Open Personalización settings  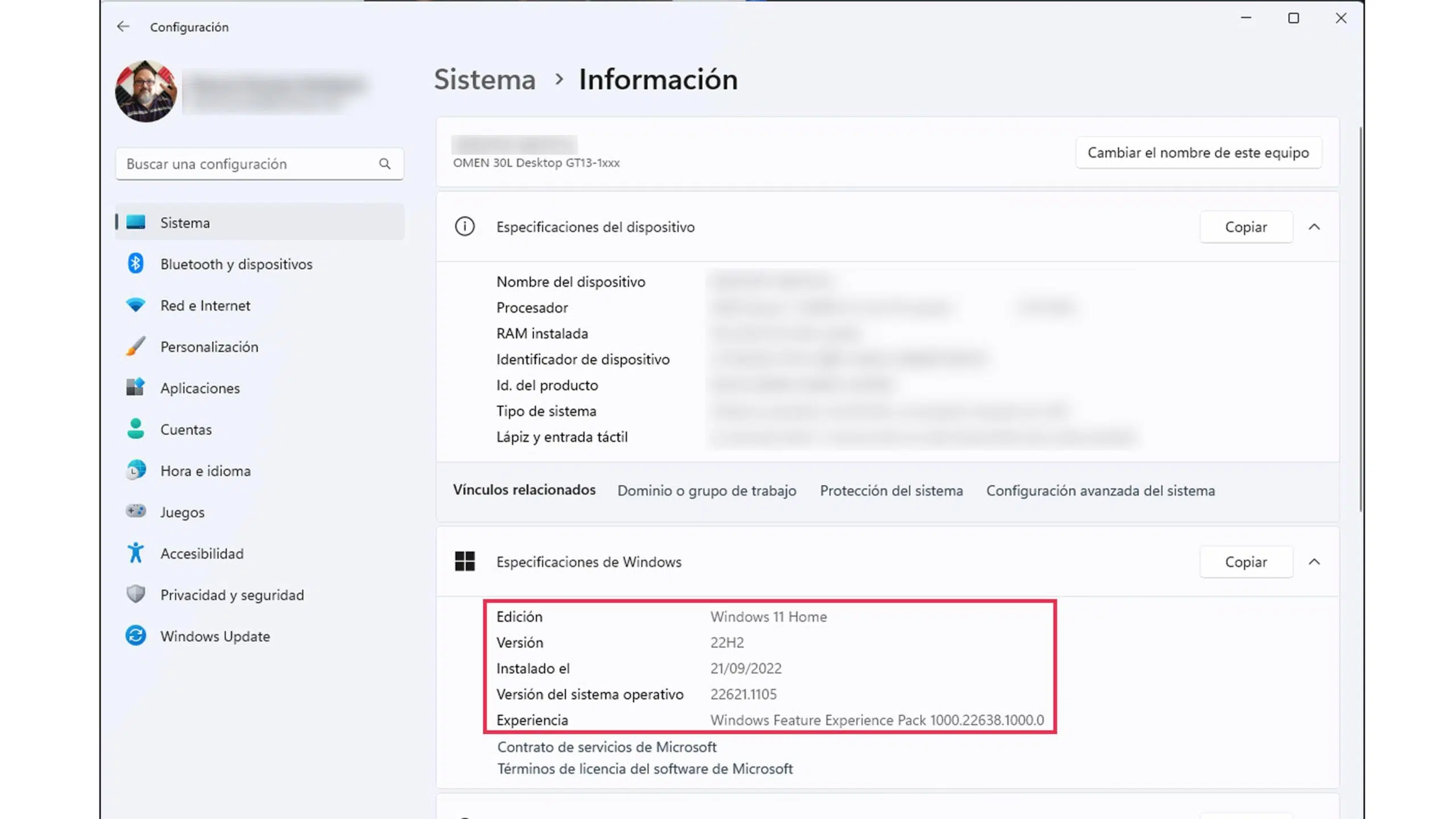(x=259, y=347)
